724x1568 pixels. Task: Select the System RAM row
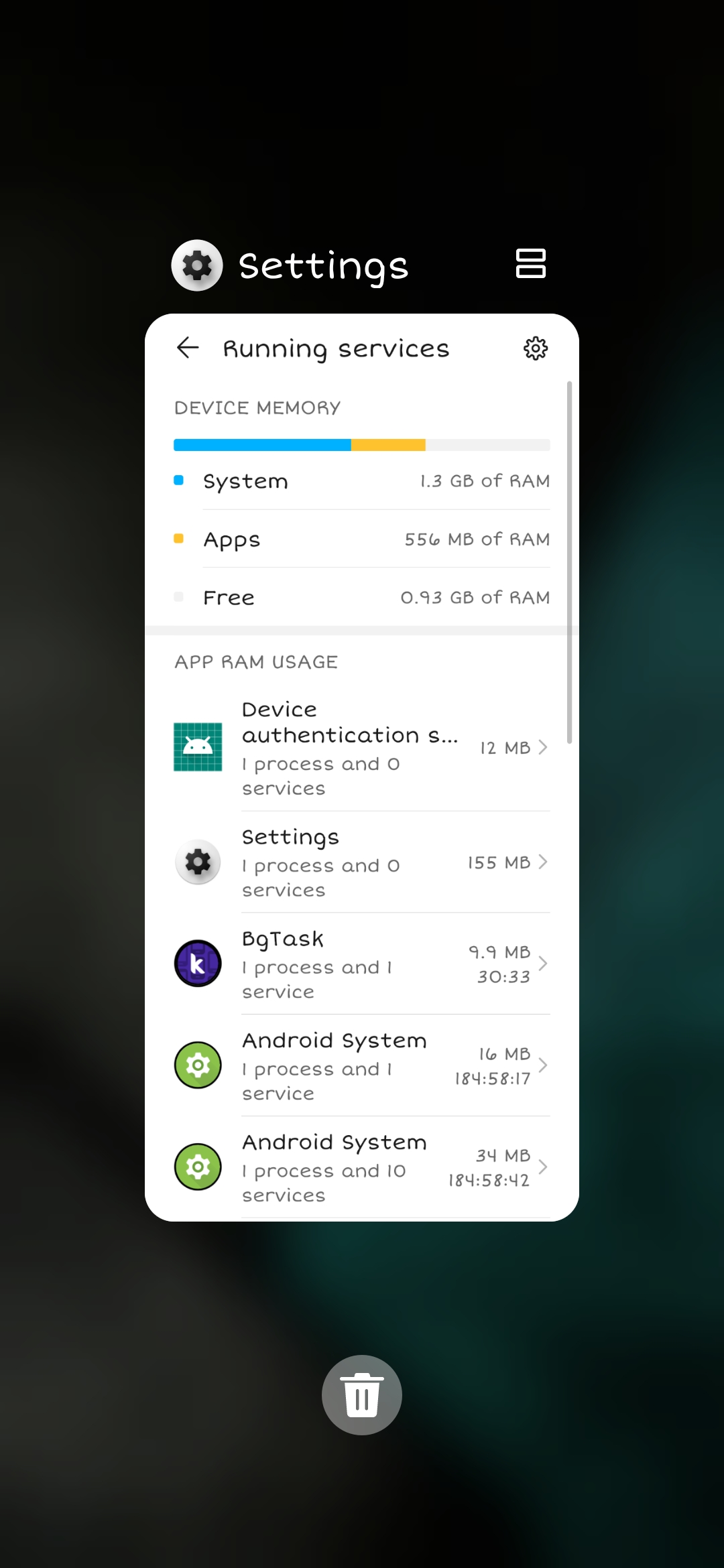pyautogui.click(x=362, y=481)
